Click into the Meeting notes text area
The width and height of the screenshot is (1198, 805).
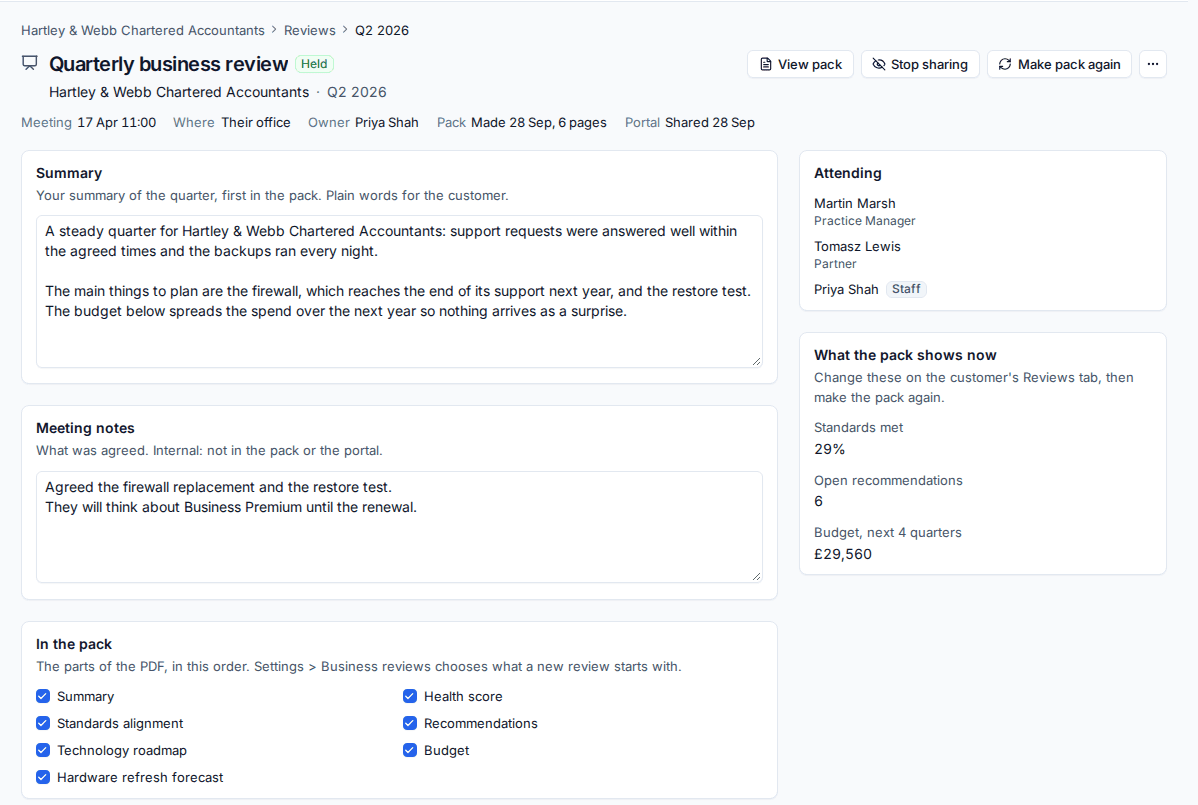pyautogui.click(x=399, y=526)
